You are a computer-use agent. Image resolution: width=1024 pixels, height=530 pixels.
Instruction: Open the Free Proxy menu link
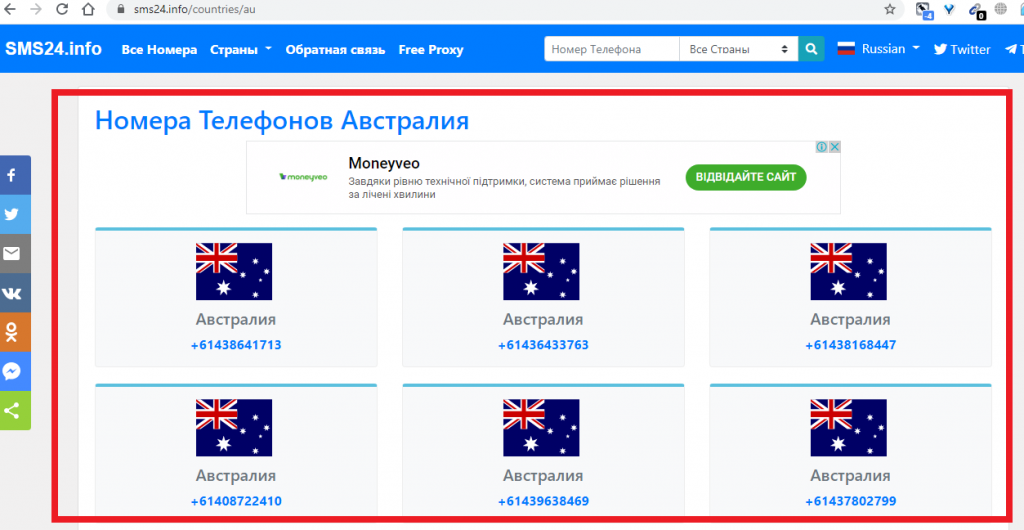click(431, 49)
